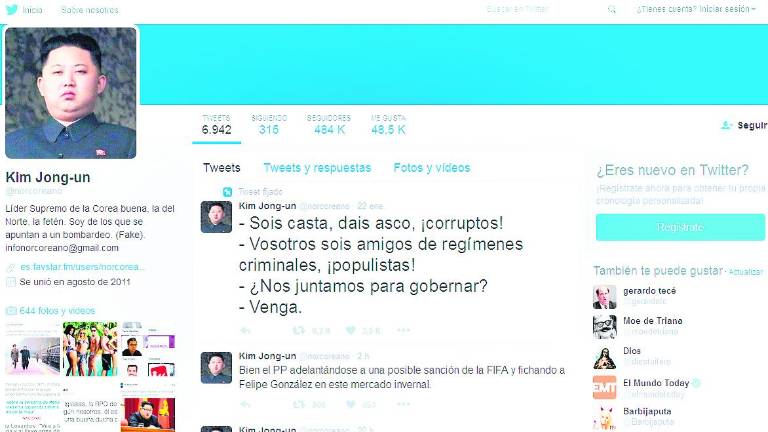Click infonorcoreano@gmail.com in bio
Screen dimensions: 768x432
(62, 248)
